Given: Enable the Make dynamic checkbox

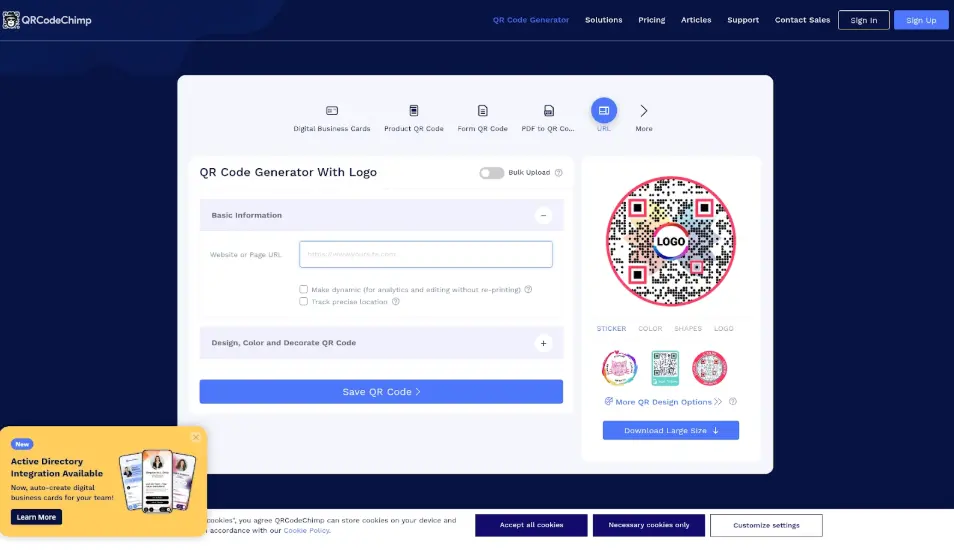Looking at the screenshot, I should [x=303, y=290].
